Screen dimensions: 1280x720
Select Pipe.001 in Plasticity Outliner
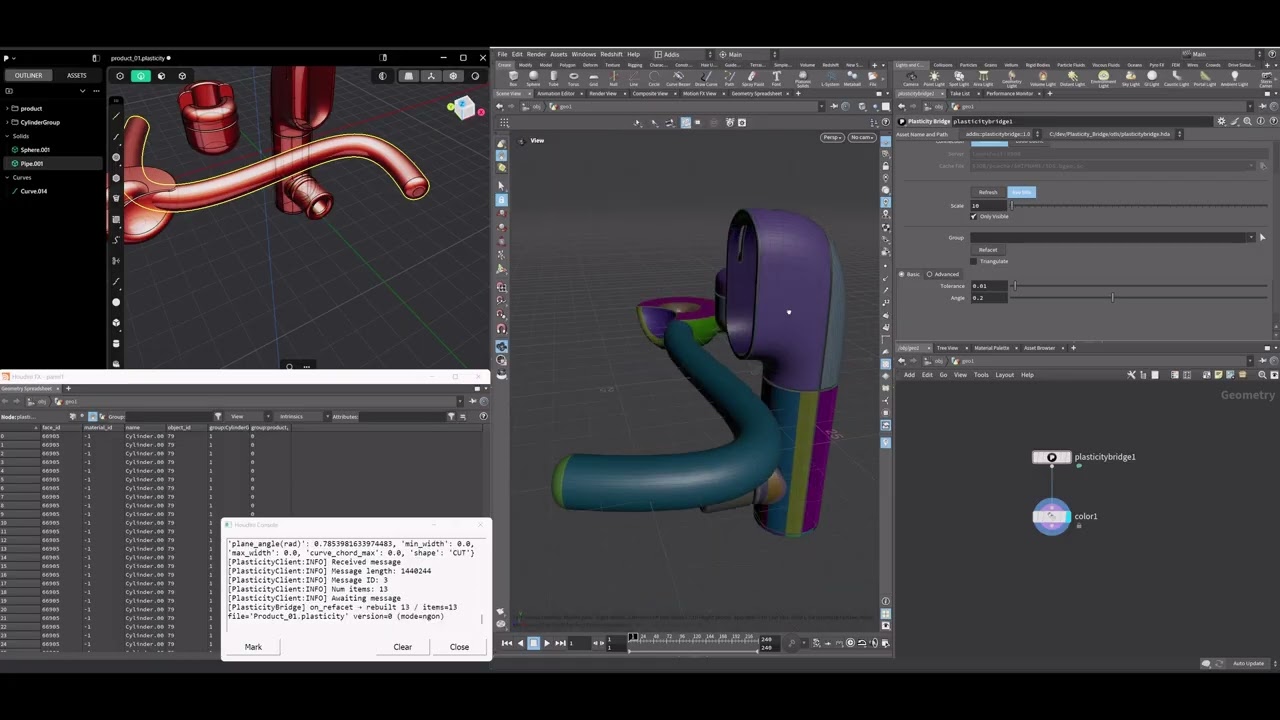click(32, 163)
